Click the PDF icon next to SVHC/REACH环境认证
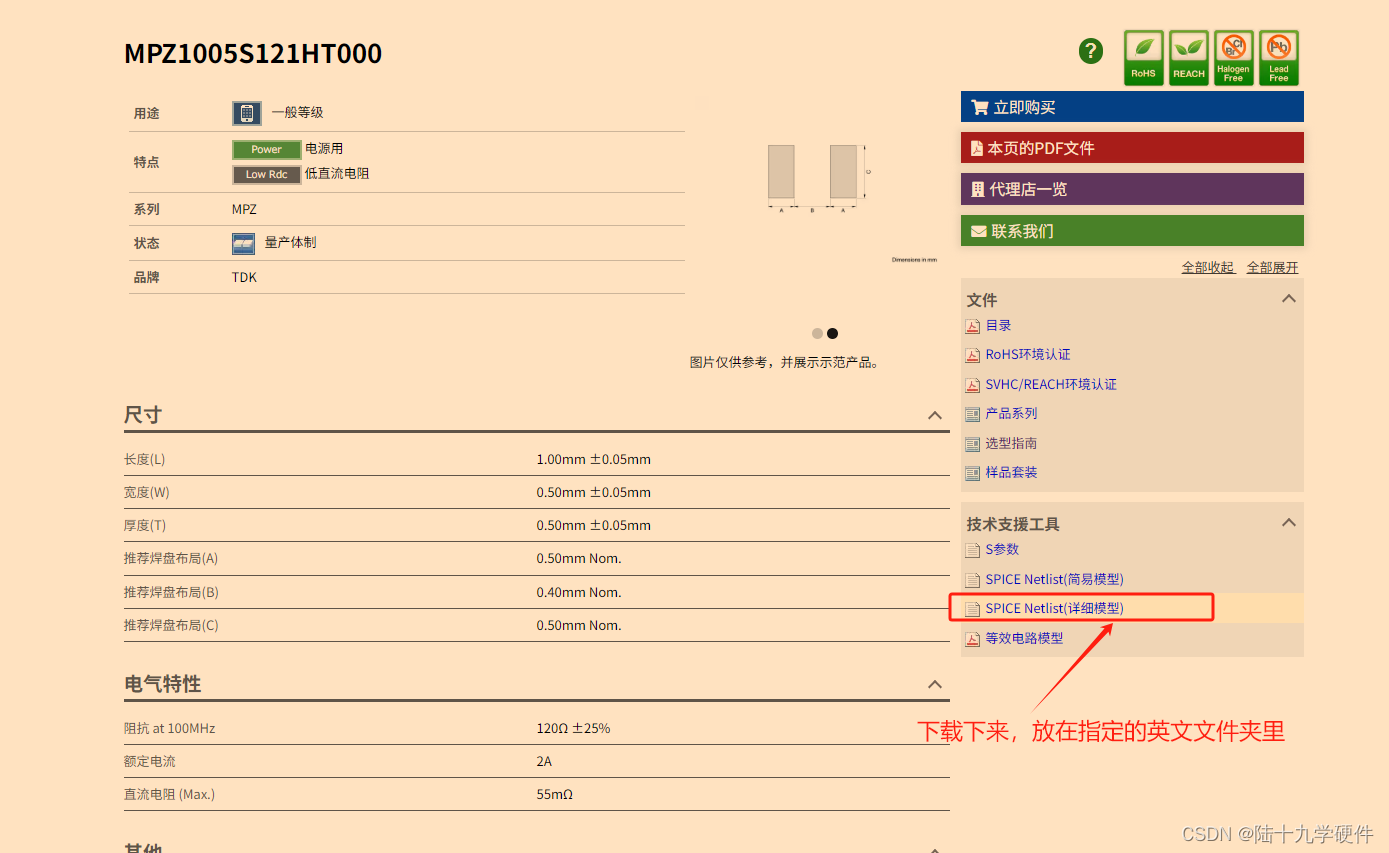This screenshot has height=853, width=1389. [972, 385]
